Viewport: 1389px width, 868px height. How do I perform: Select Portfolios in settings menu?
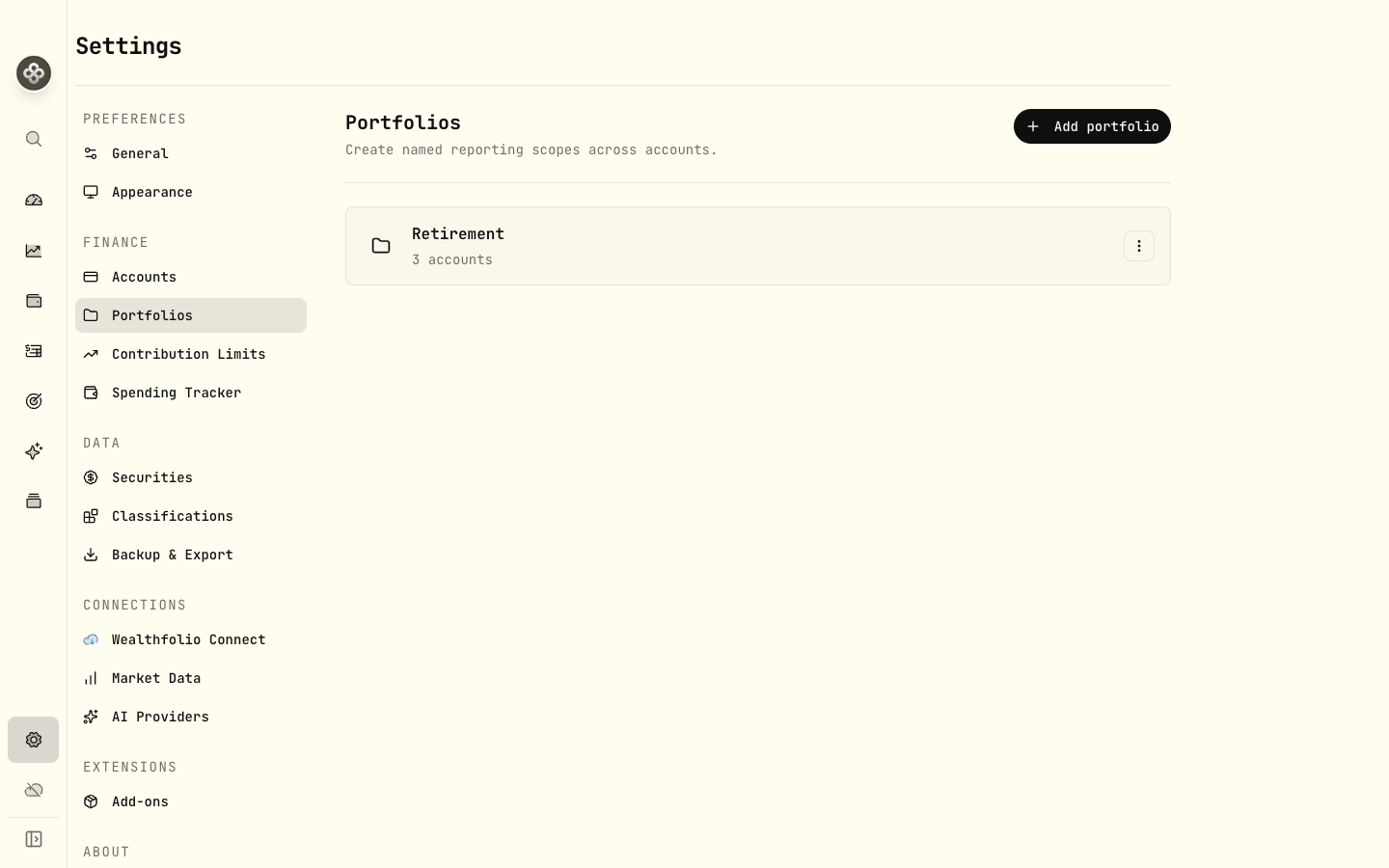(x=191, y=315)
